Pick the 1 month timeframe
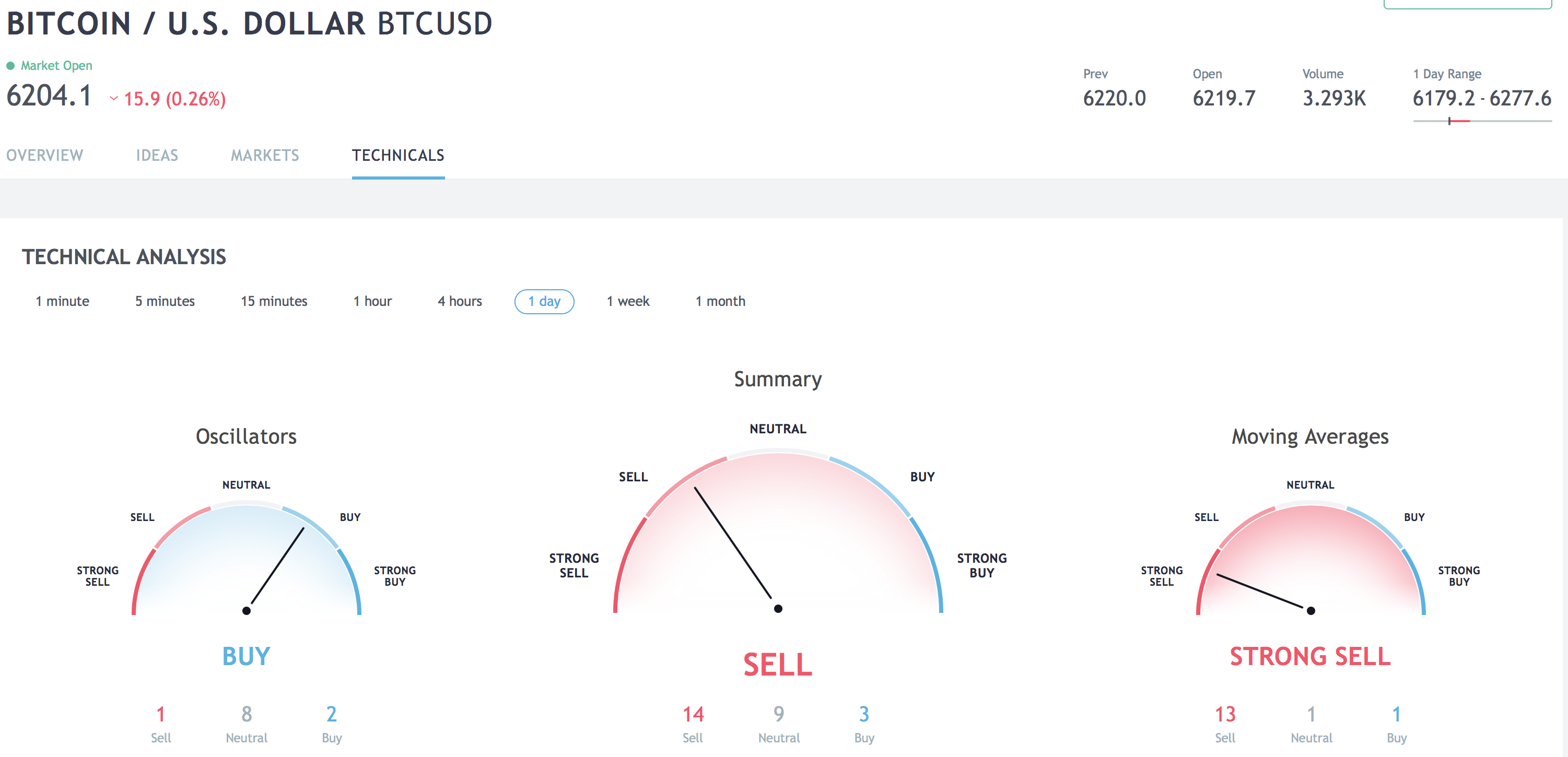1568x757 pixels. (720, 301)
